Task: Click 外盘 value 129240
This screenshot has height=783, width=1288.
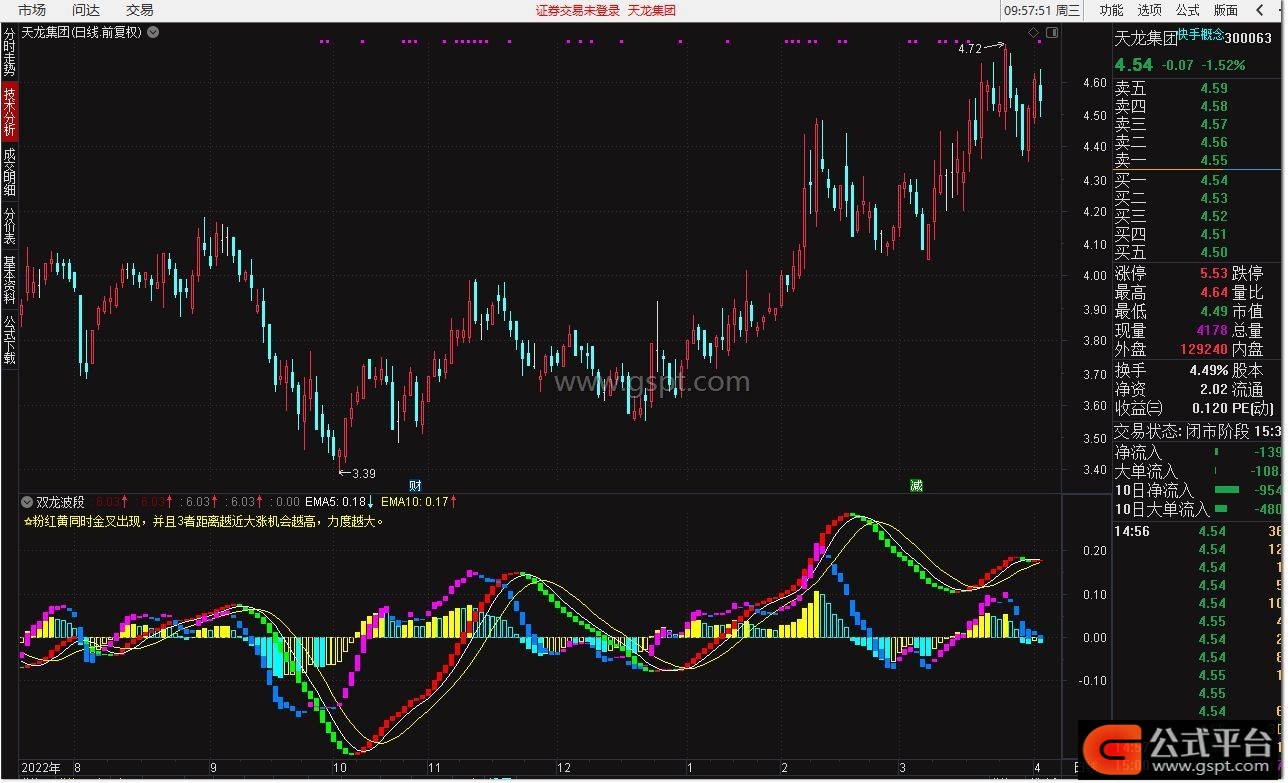Action: coord(1204,349)
